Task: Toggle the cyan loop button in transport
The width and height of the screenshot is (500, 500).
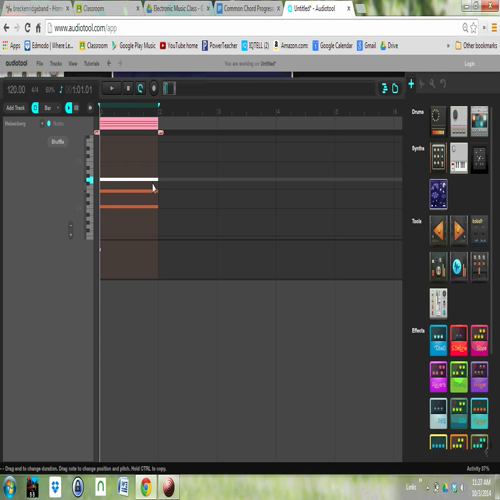Action: click(140, 89)
